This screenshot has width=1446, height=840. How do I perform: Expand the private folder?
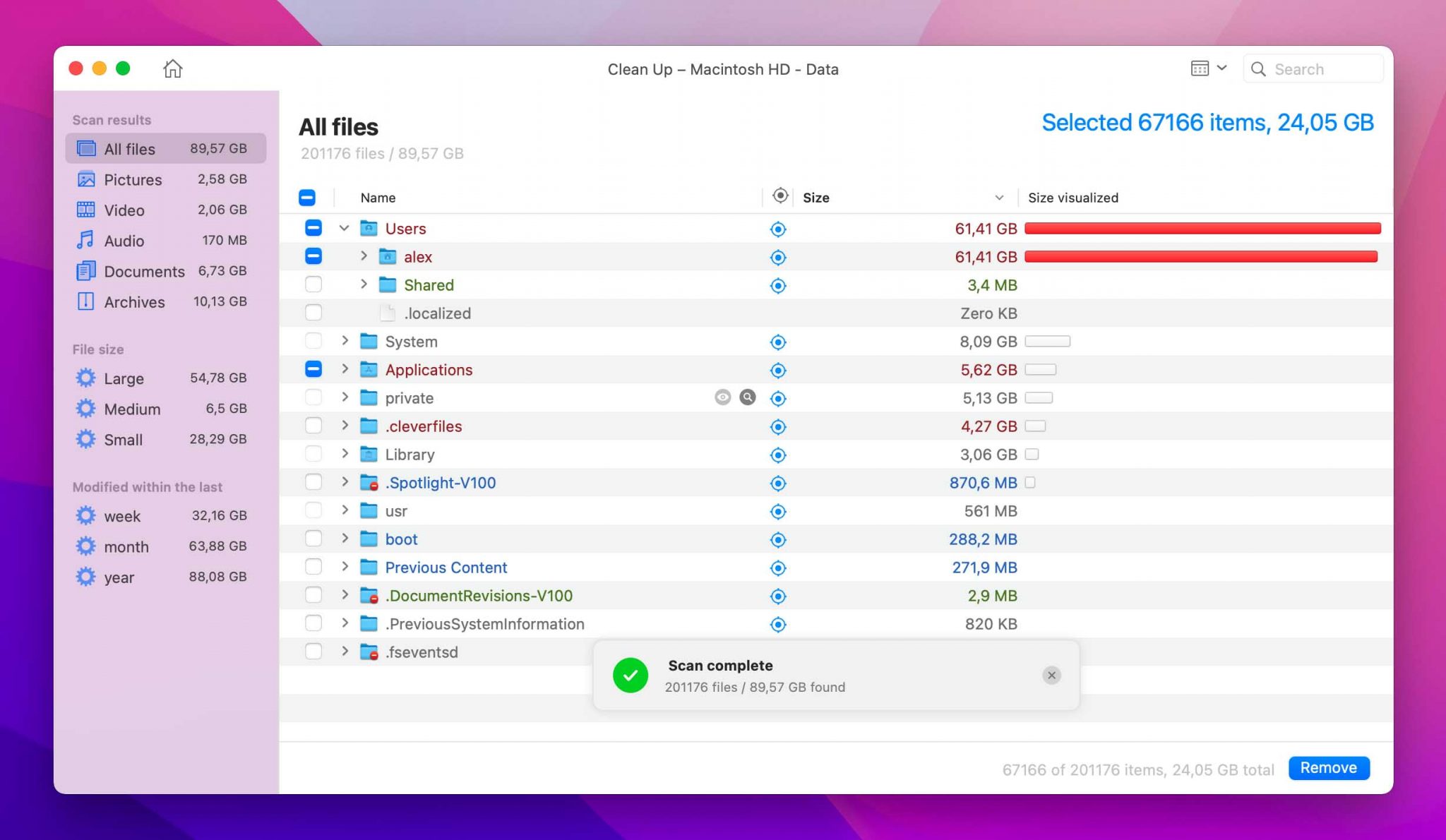point(345,397)
